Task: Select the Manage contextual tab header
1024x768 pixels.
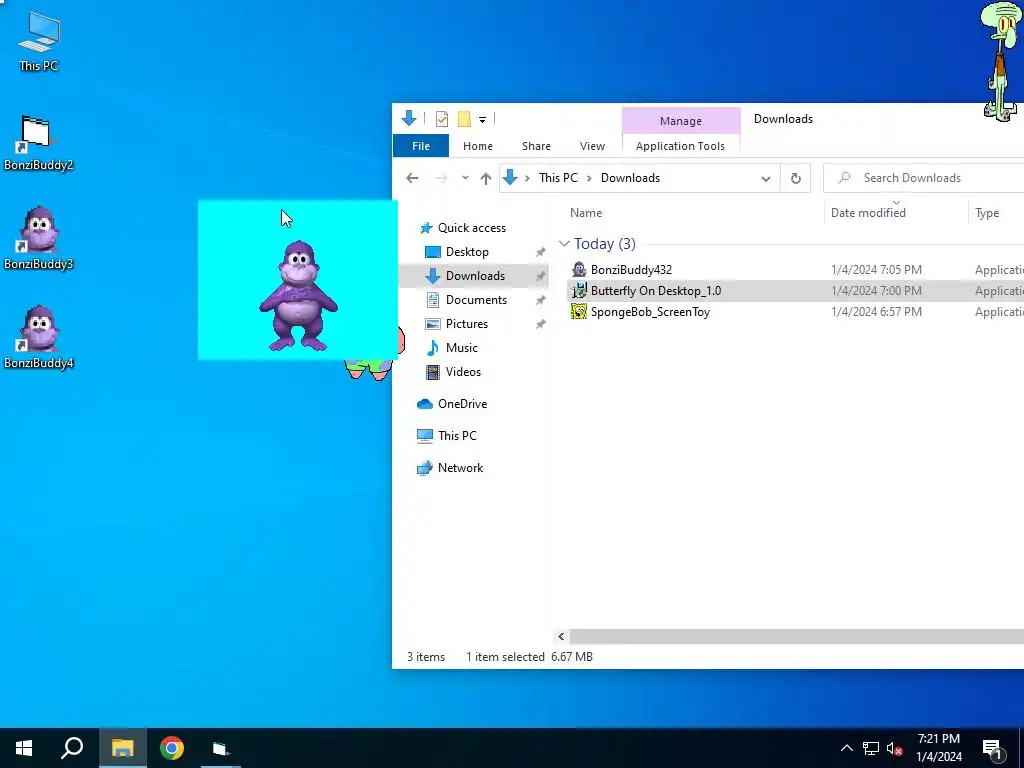Action: [x=680, y=121]
